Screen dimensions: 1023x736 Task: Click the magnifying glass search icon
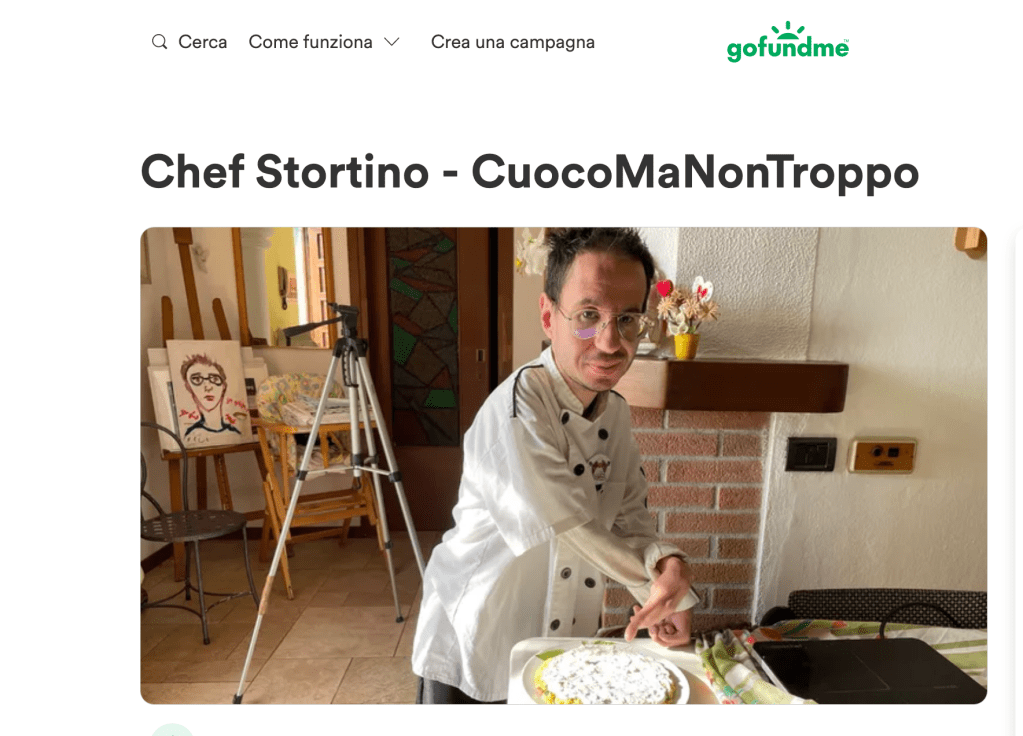coord(159,42)
